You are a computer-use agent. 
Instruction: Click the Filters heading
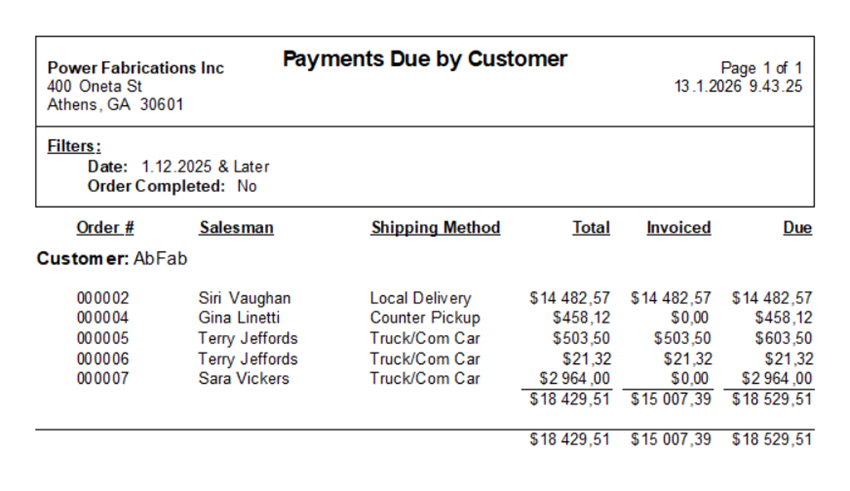point(74,146)
